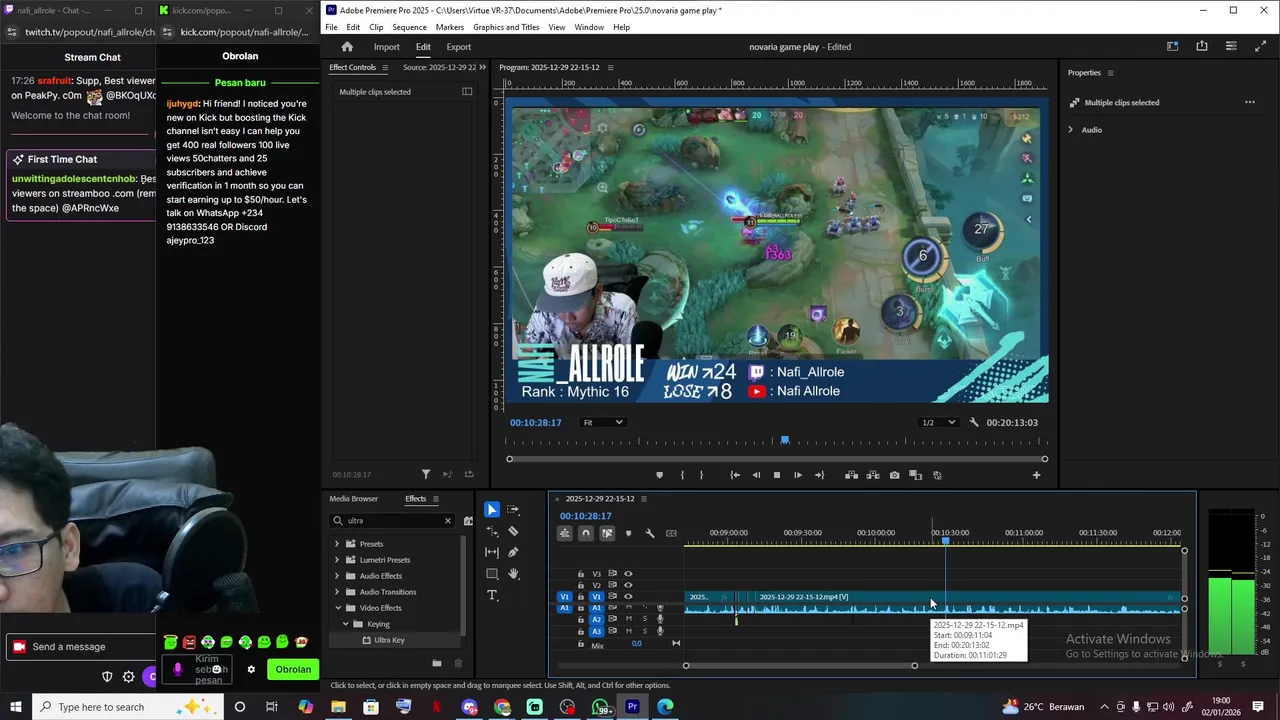1280x720 pixels.
Task: Open the Sequence menu
Action: pyautogui.click(x=409, y=27)
